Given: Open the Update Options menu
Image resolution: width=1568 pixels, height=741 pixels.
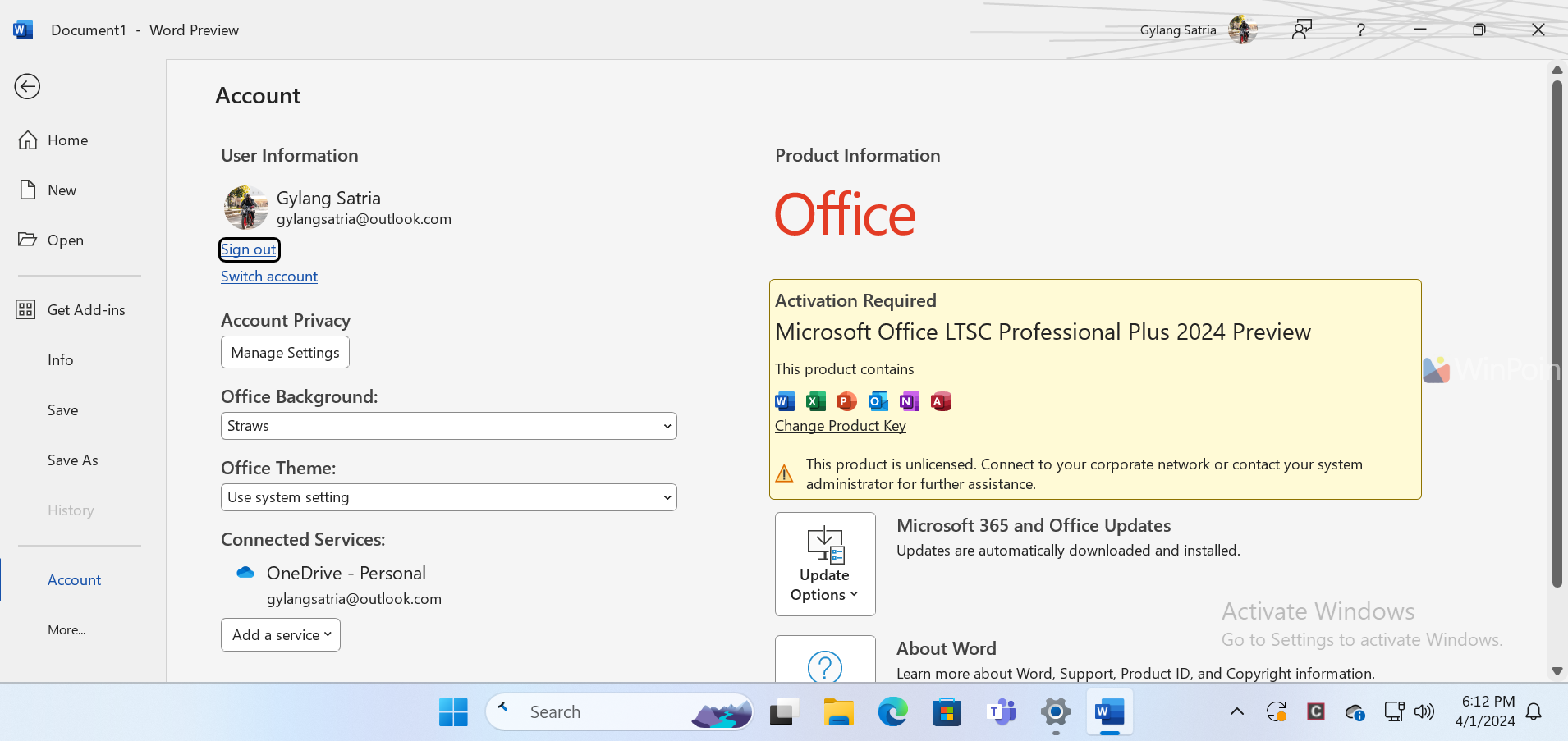Looking at the screenshot, I should click(x=825, y=565).
